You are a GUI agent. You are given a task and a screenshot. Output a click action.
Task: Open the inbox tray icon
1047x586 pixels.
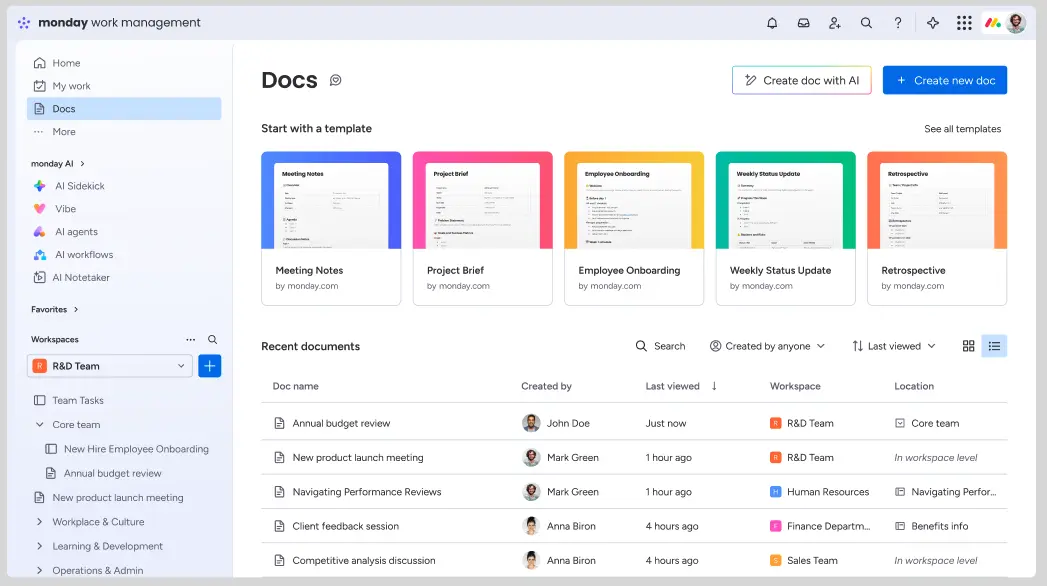pyautogui.click(x=803, y=23)
